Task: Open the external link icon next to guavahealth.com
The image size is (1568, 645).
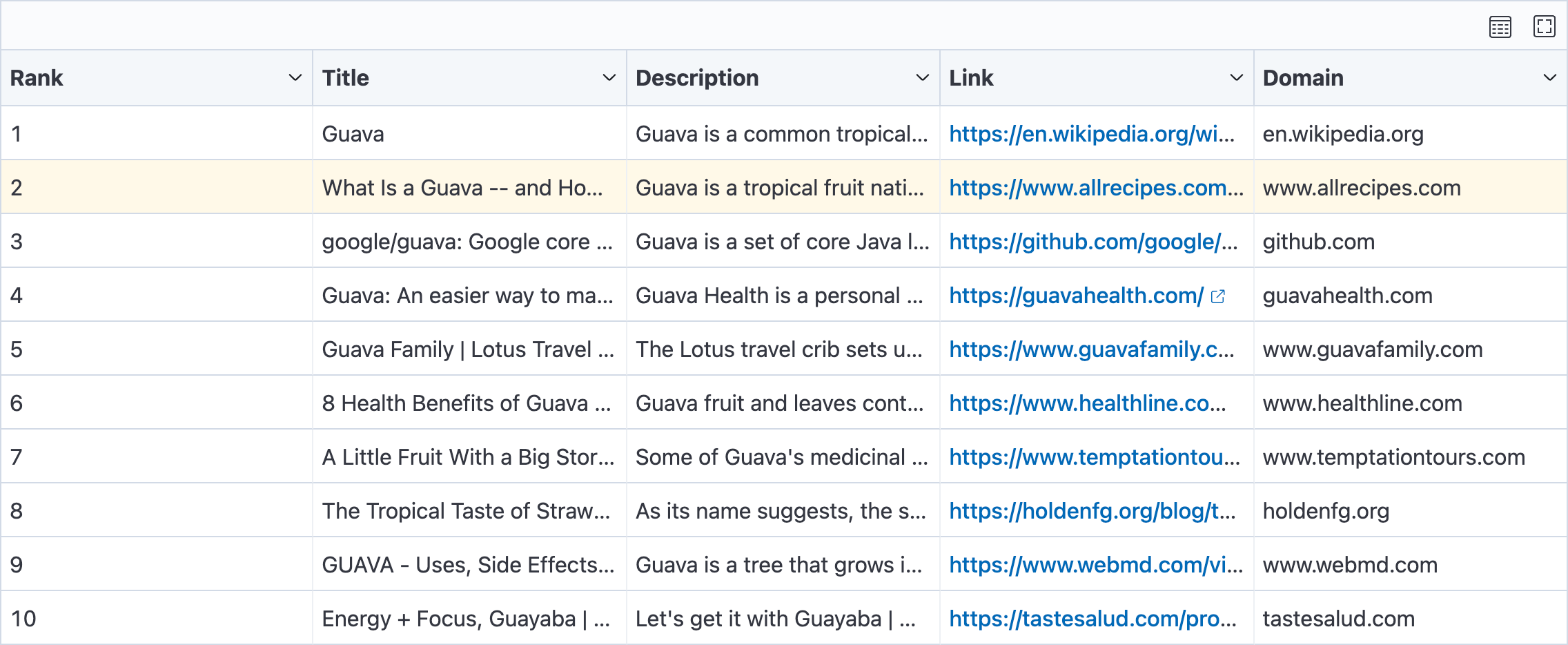Action: [x=1218, y=296]
